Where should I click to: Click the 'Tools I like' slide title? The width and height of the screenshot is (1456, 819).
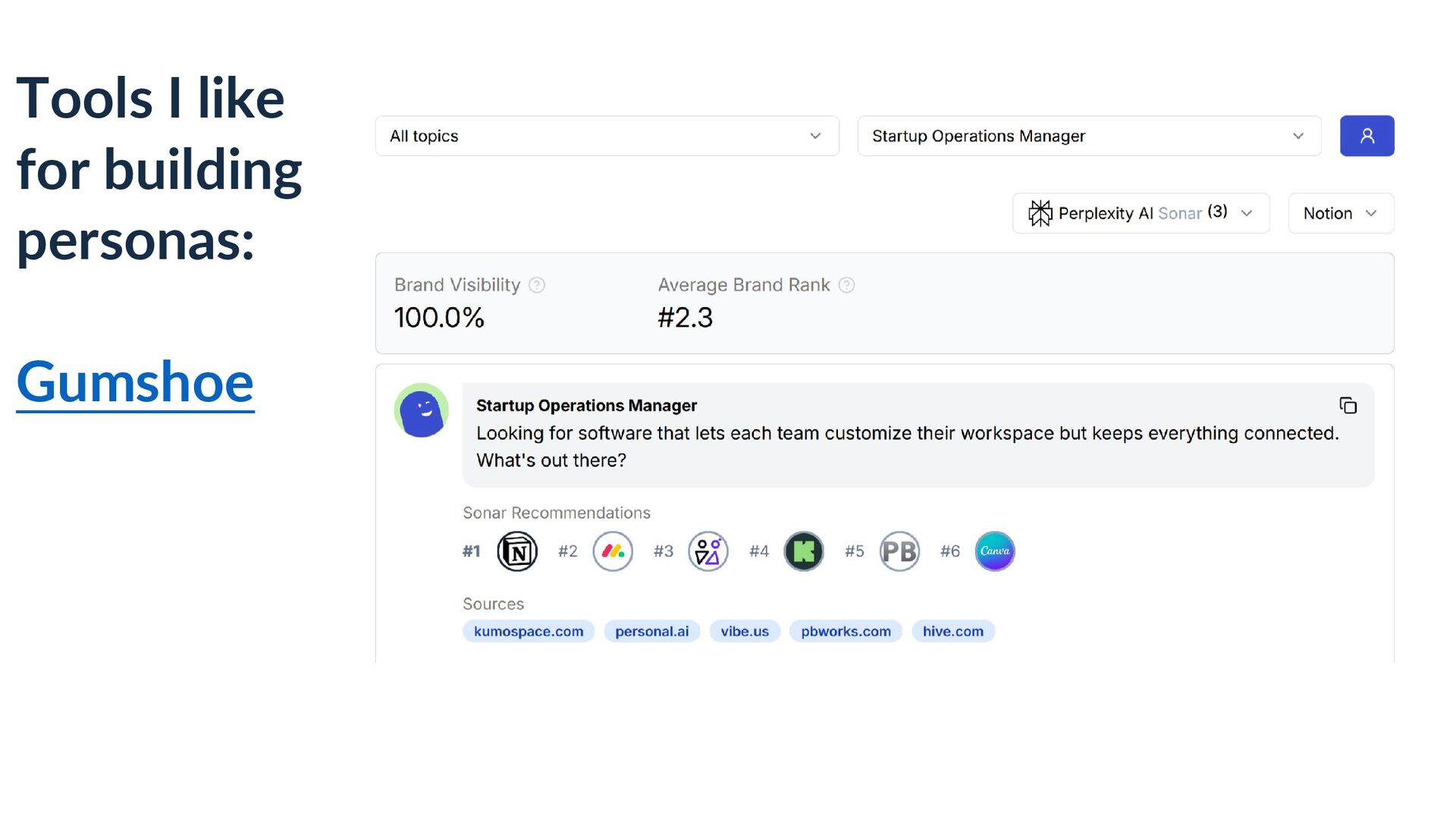click(x=159, y=168)
